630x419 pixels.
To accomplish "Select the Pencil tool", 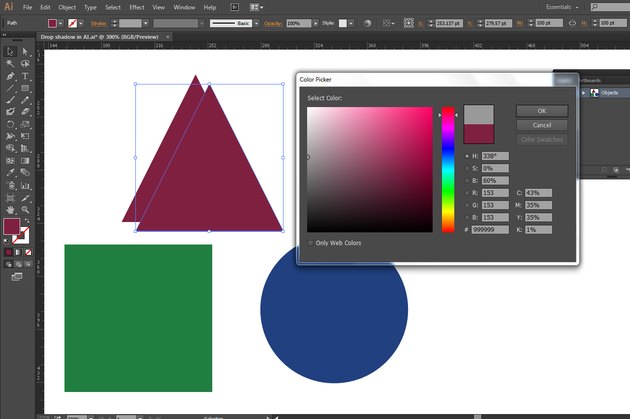I will pos(25,100).
